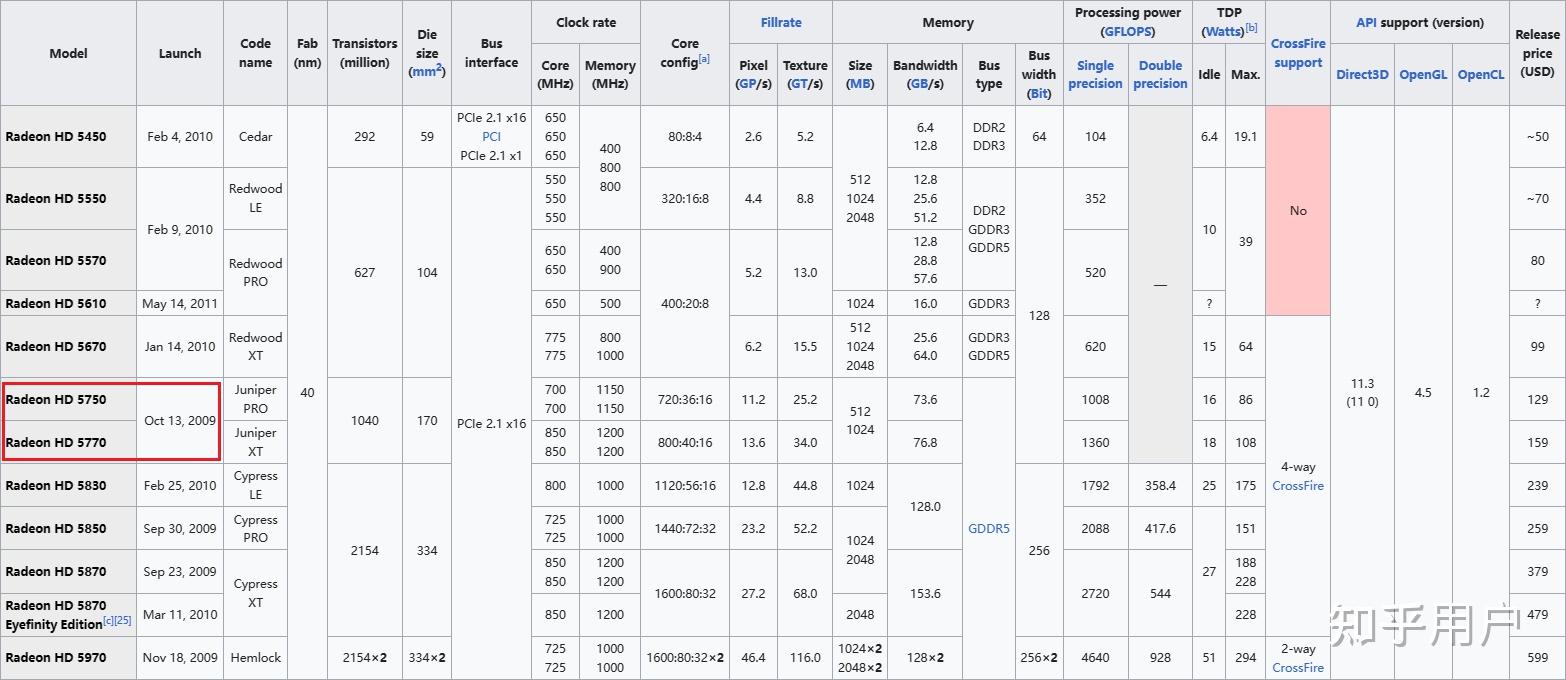The height and width of the screenshot is (680, 1566).
Task: Open the GB link under Bandwidth
Action: click(918, 84)
